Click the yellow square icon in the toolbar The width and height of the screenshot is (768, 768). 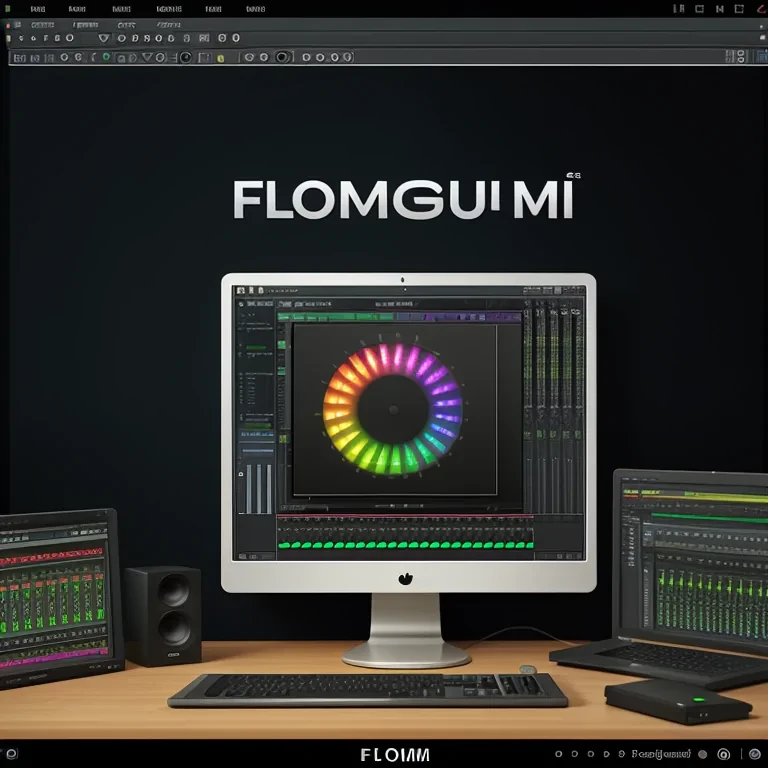pyautogui.click(x=220, y=58)
